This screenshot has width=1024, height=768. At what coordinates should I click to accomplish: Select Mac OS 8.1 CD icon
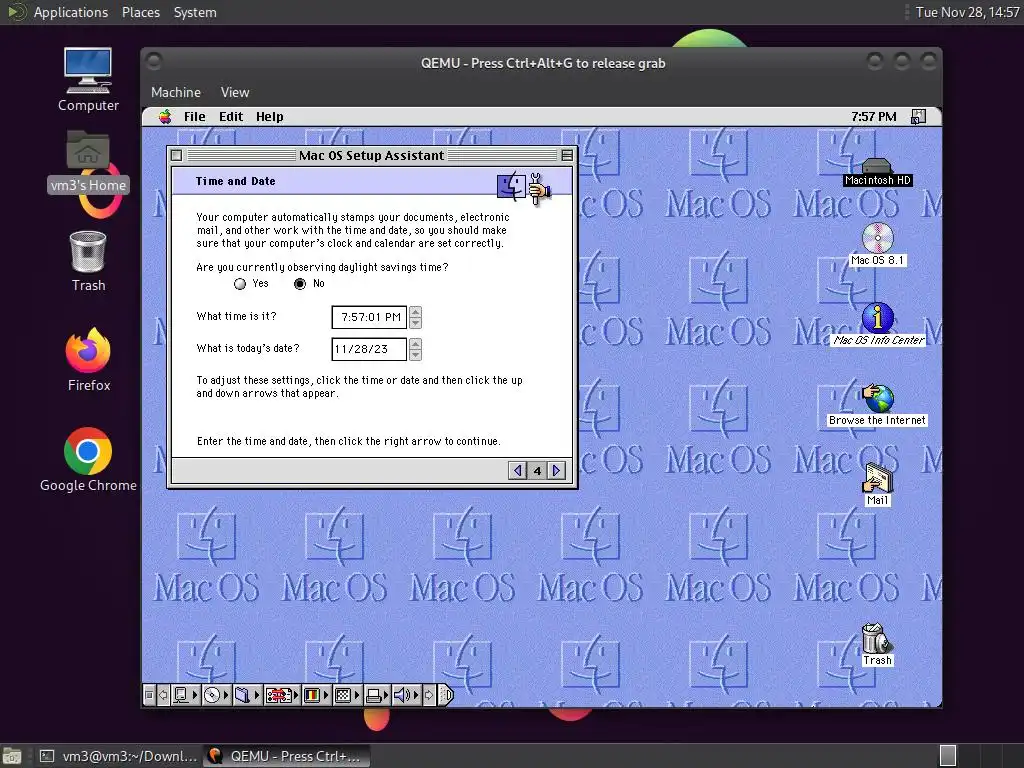point(878,244)
